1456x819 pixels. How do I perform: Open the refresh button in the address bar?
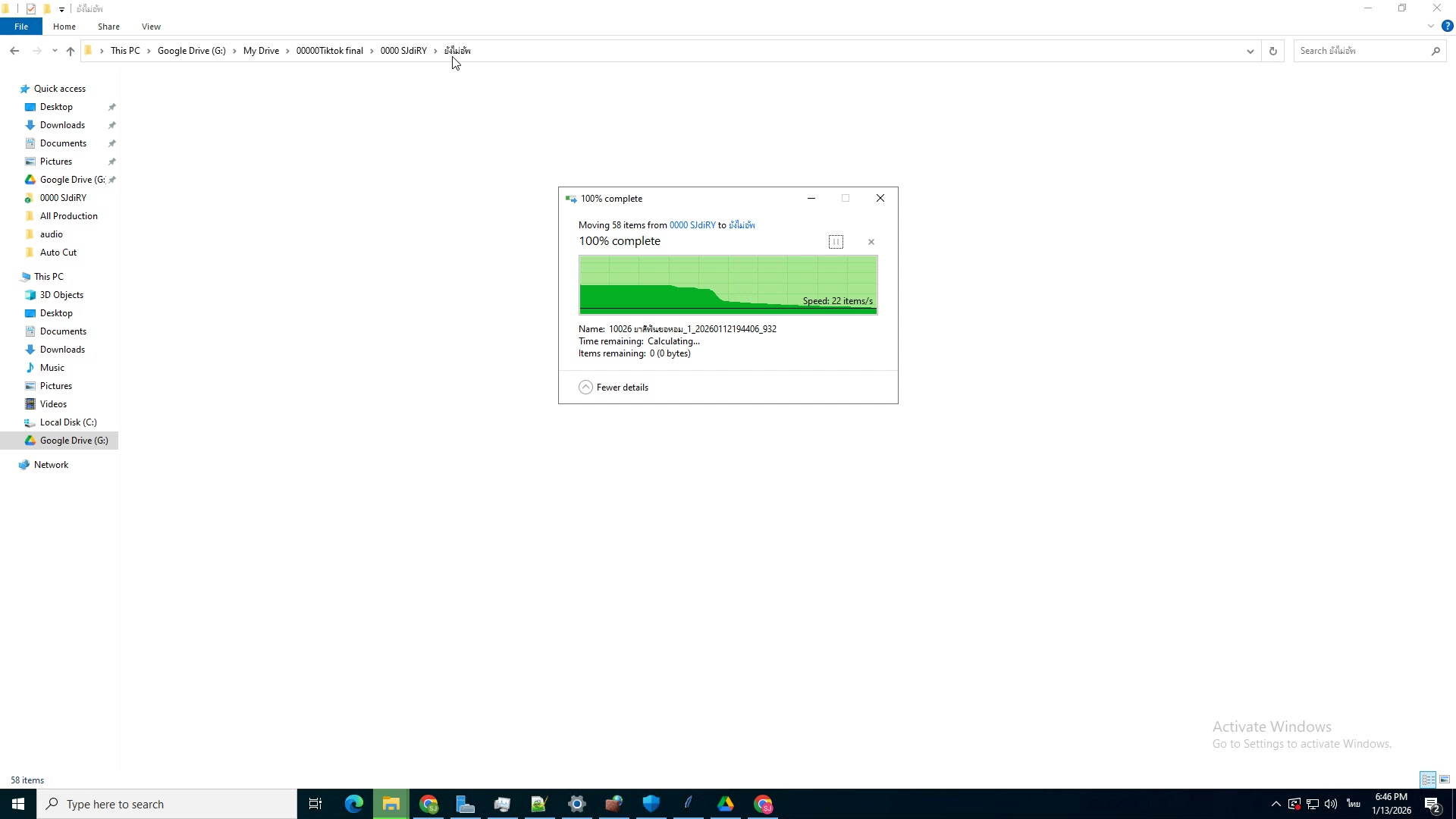(x=1273, y=51)
